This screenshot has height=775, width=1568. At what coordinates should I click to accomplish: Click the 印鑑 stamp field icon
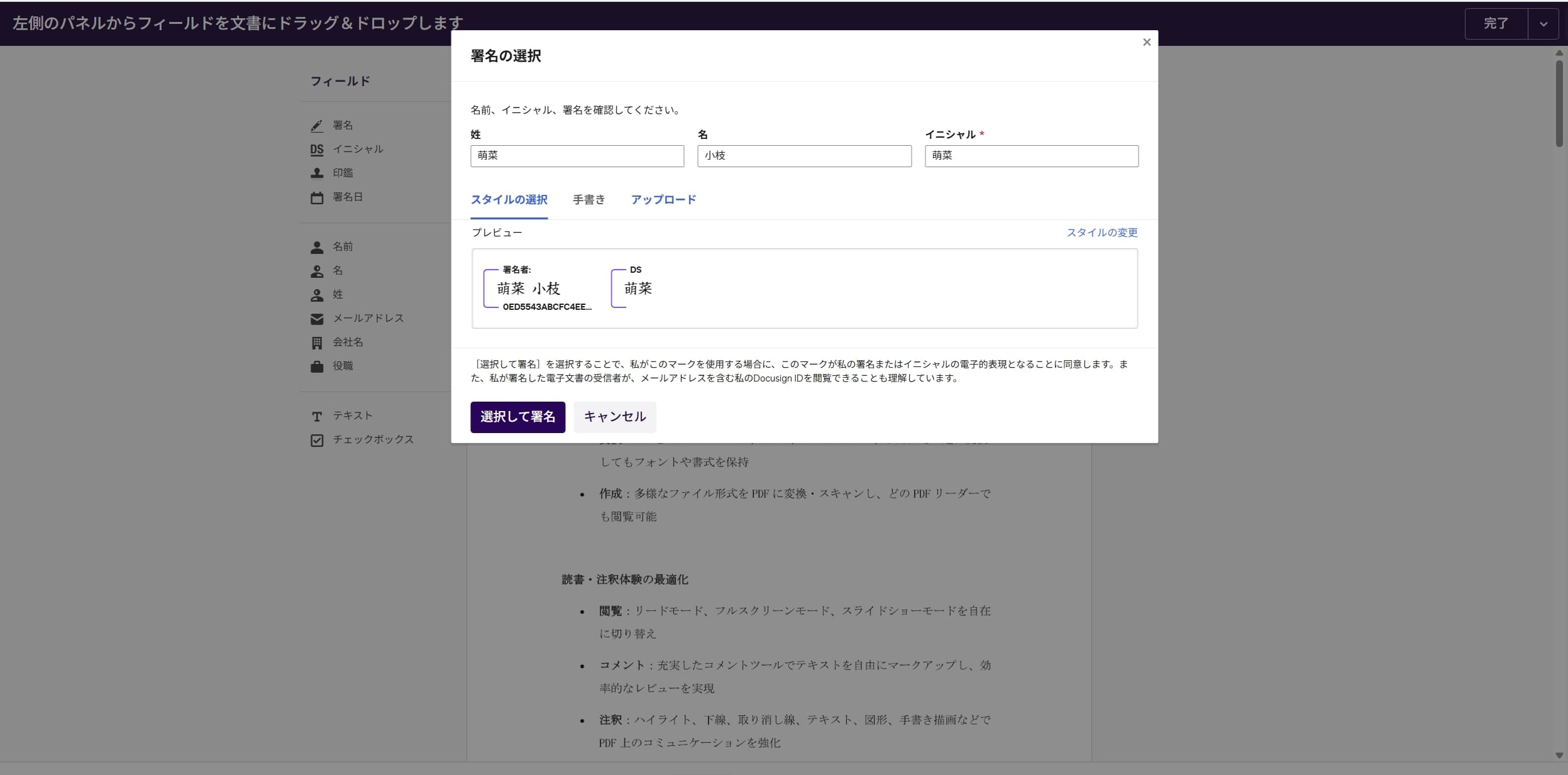coord(317,173)
